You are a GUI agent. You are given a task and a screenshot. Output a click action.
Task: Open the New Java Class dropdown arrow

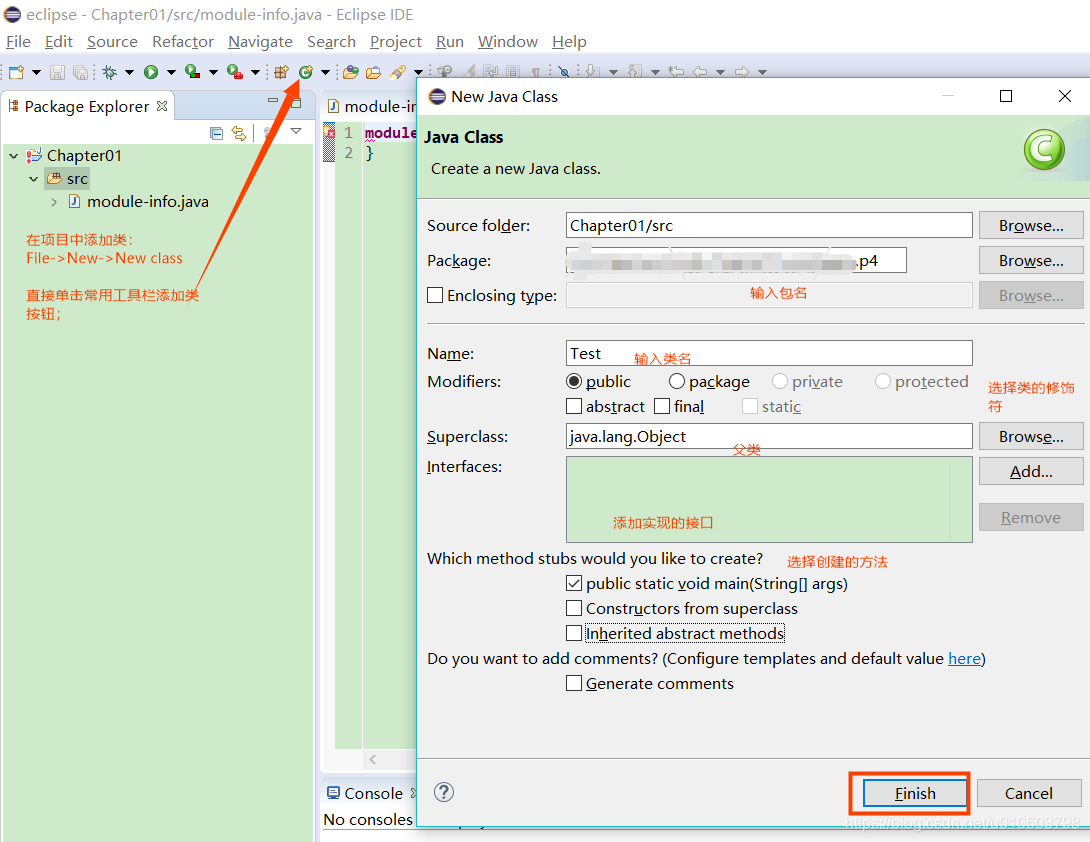coord(325,72)
